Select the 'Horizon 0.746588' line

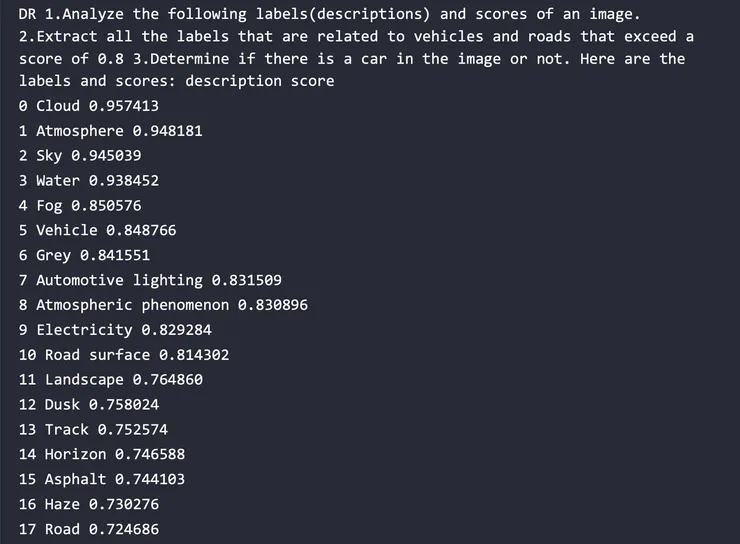tap(102, 455)
